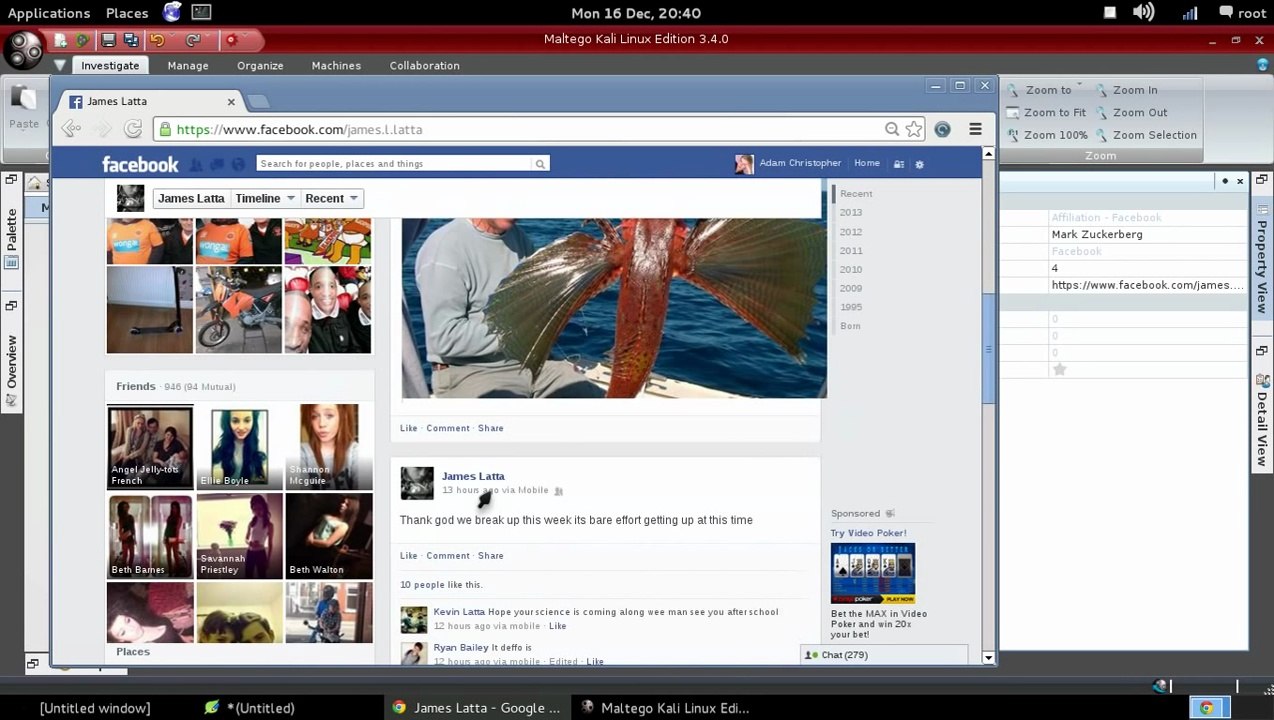
Task: Go to Facebook Home
Action: tap(867, 163)
